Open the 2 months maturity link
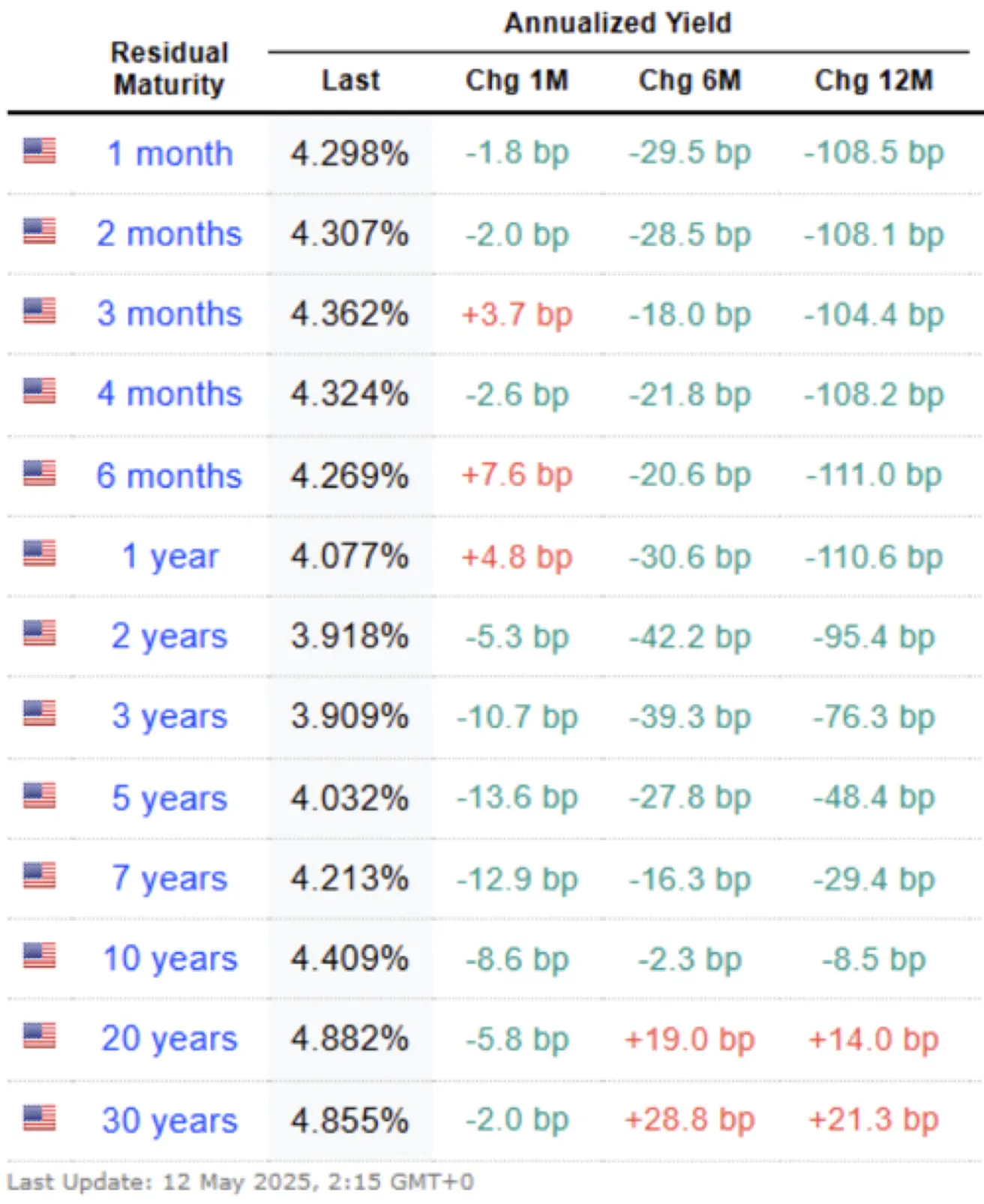 [169, 234]
